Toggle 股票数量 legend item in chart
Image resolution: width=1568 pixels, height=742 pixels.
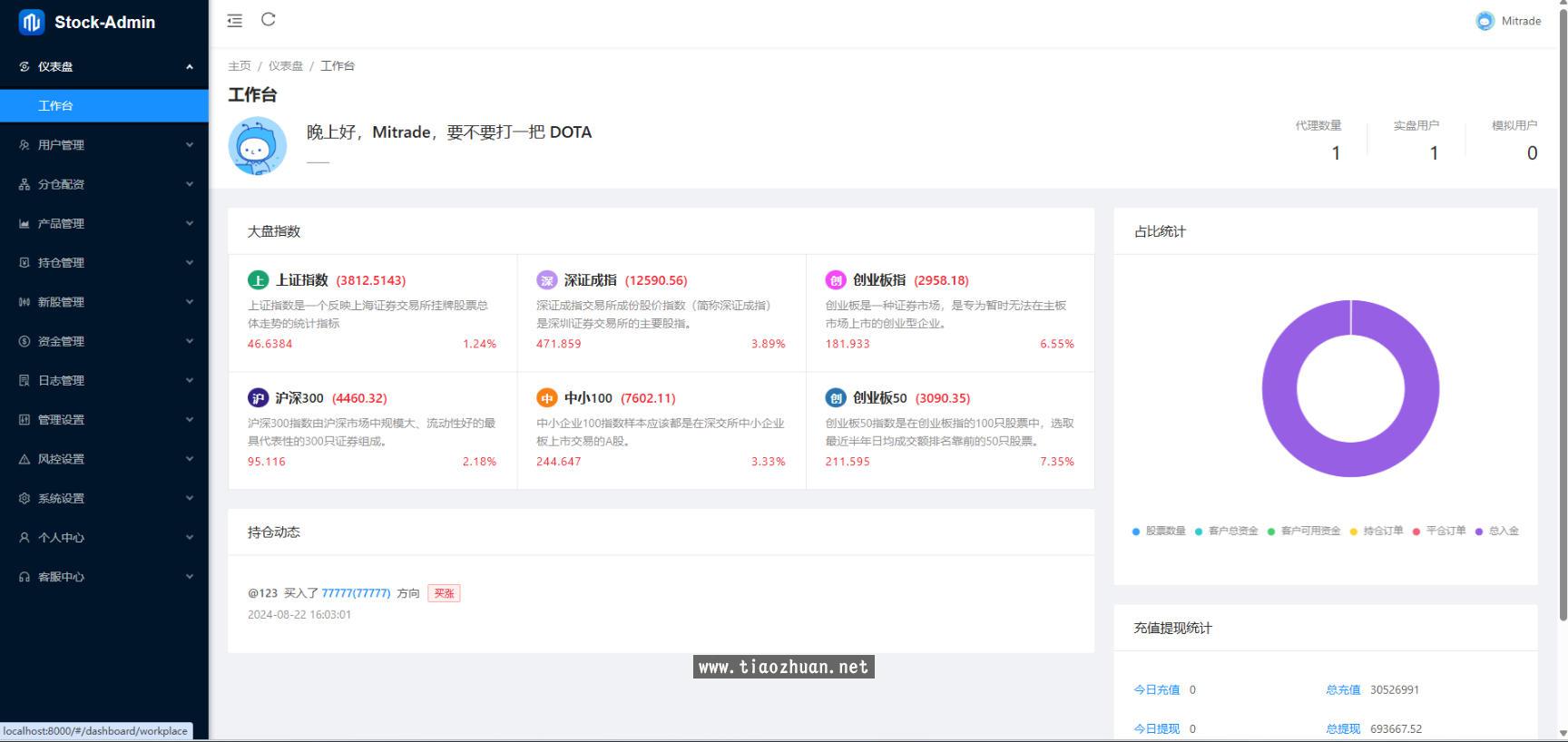coord(1159,531)
